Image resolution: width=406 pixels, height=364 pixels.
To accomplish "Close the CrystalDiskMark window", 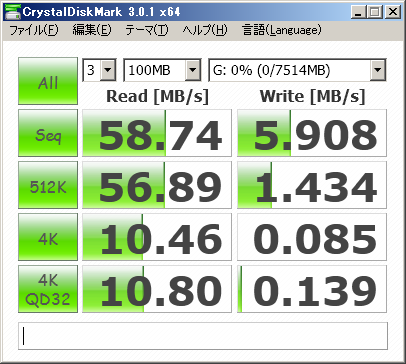I will 393,12.
